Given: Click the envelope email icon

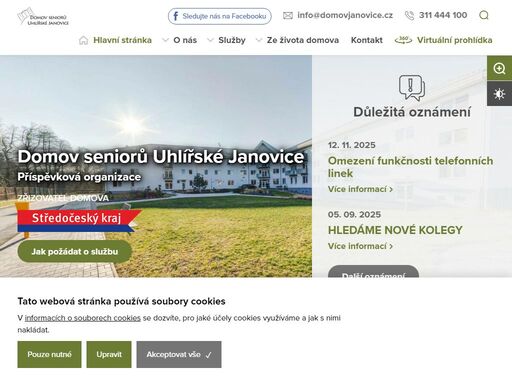Looking at the screenshot, I should tap(288, 15).
